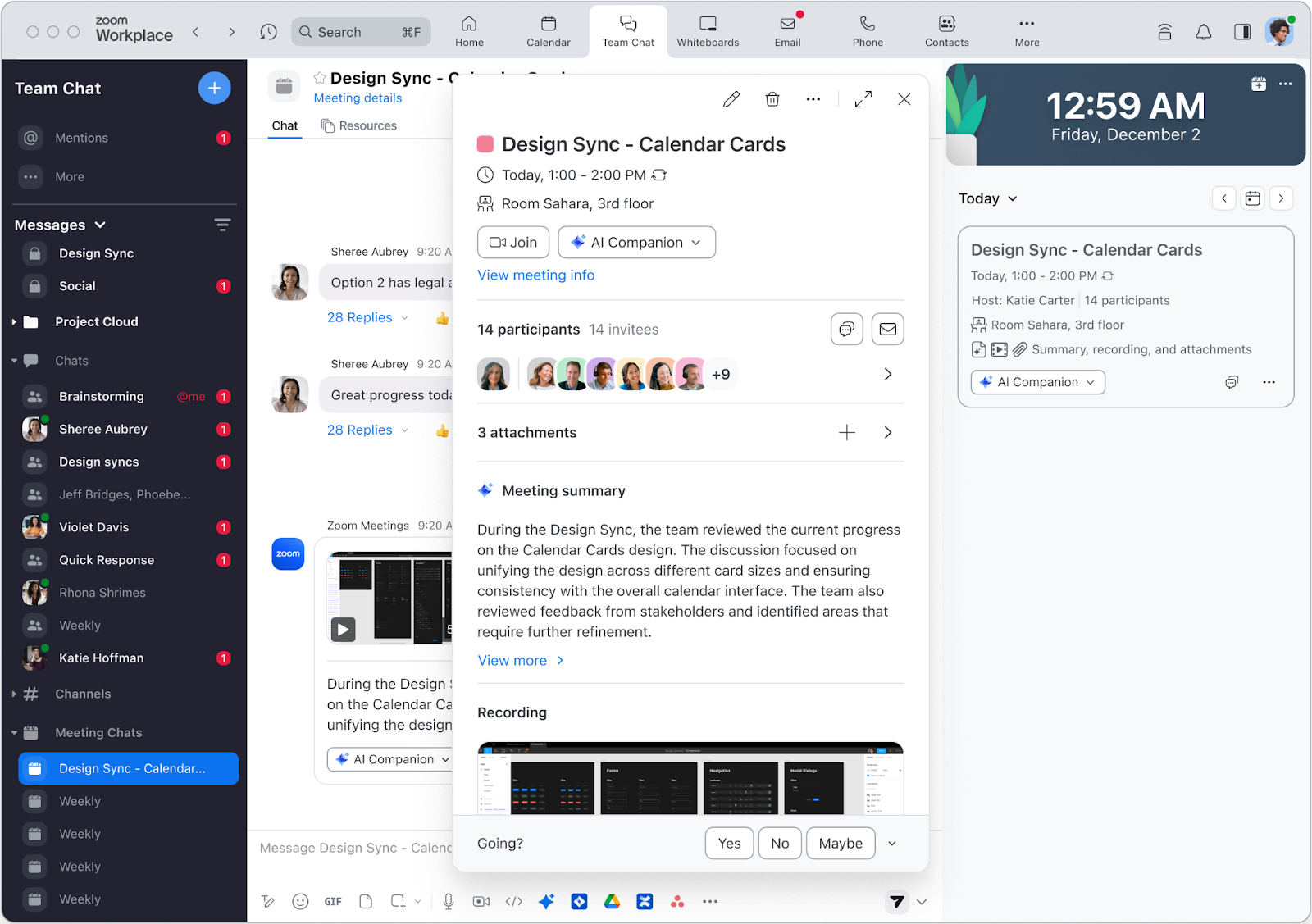Insert a GIF from message toolbar

(x=333, y=902)
